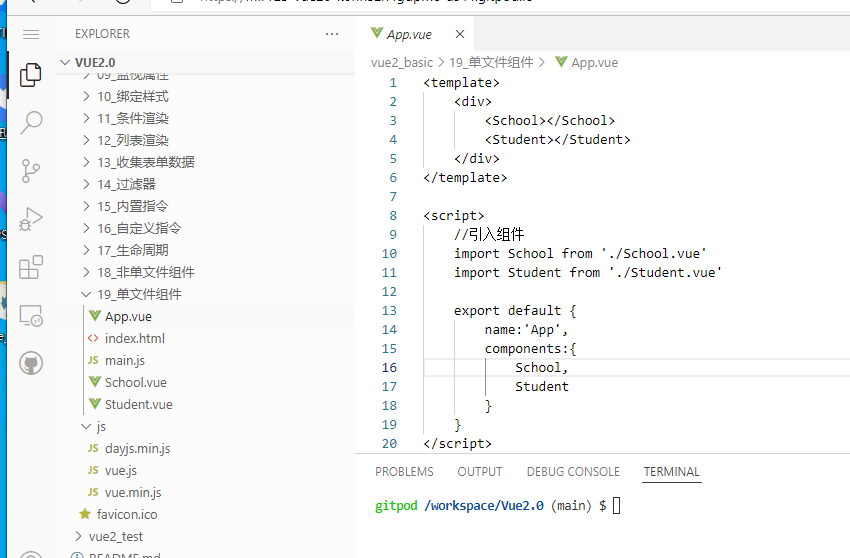850x558 pixels.
Task: Click the terminal prompt input
Action: 617,505
